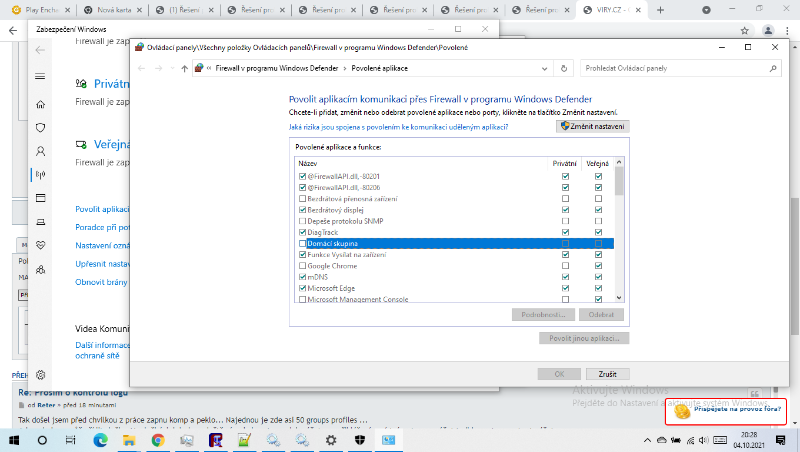Open the Chrome profile avatar
Screen dimensions: 800x452
768,31
